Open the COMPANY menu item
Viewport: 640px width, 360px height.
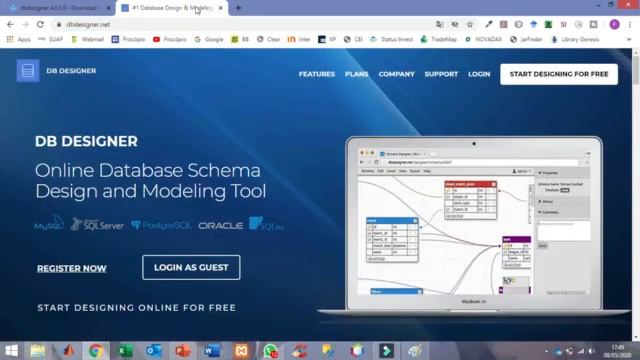396,74
